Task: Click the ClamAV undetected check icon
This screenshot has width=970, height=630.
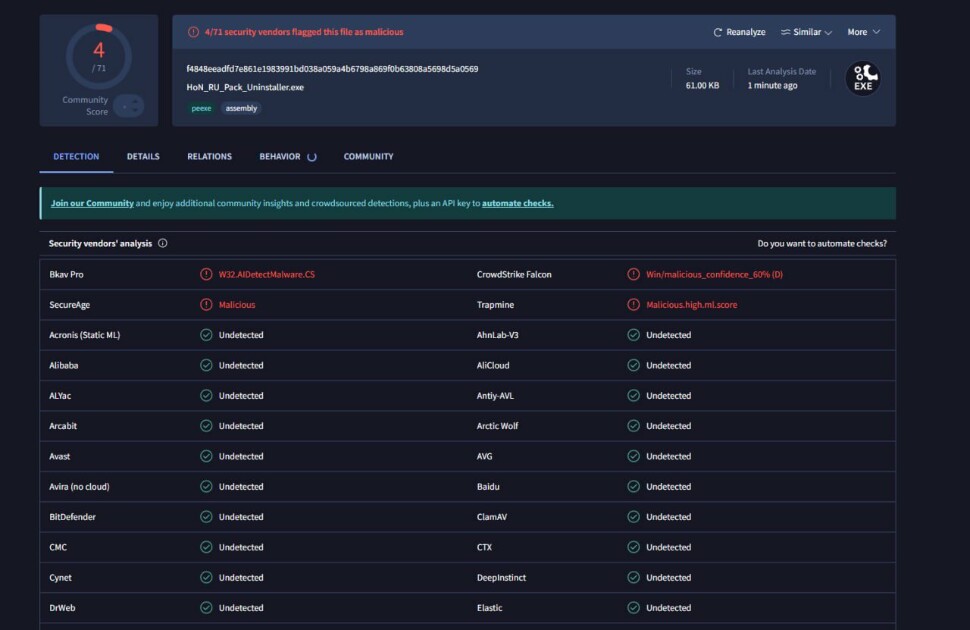Action: point(633,517)
